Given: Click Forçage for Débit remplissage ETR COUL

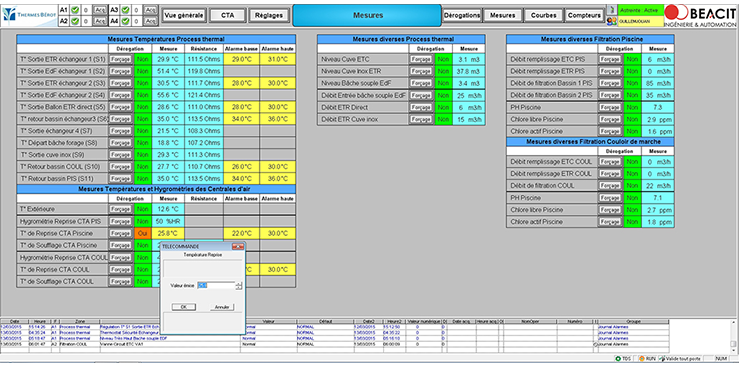Looking at the screenshot, I should pyautogui.click(x=610, y=174).
